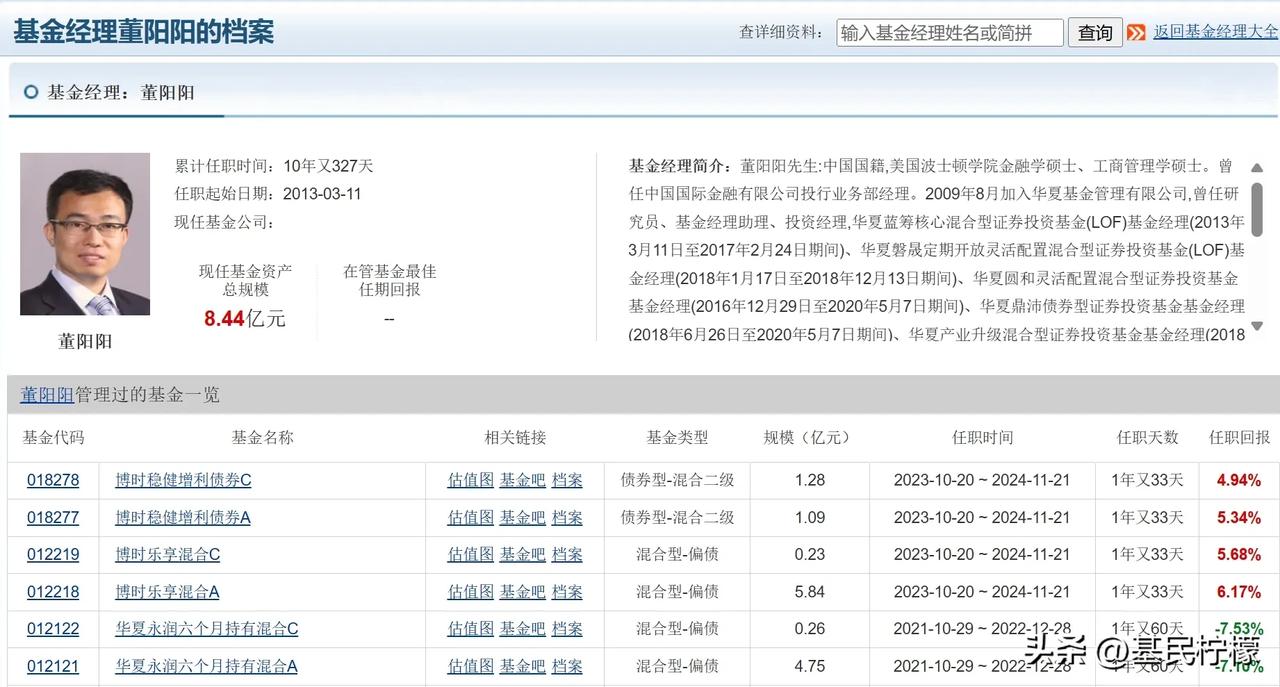Click the 8.44亿元 total asset value

coord(245,319)
